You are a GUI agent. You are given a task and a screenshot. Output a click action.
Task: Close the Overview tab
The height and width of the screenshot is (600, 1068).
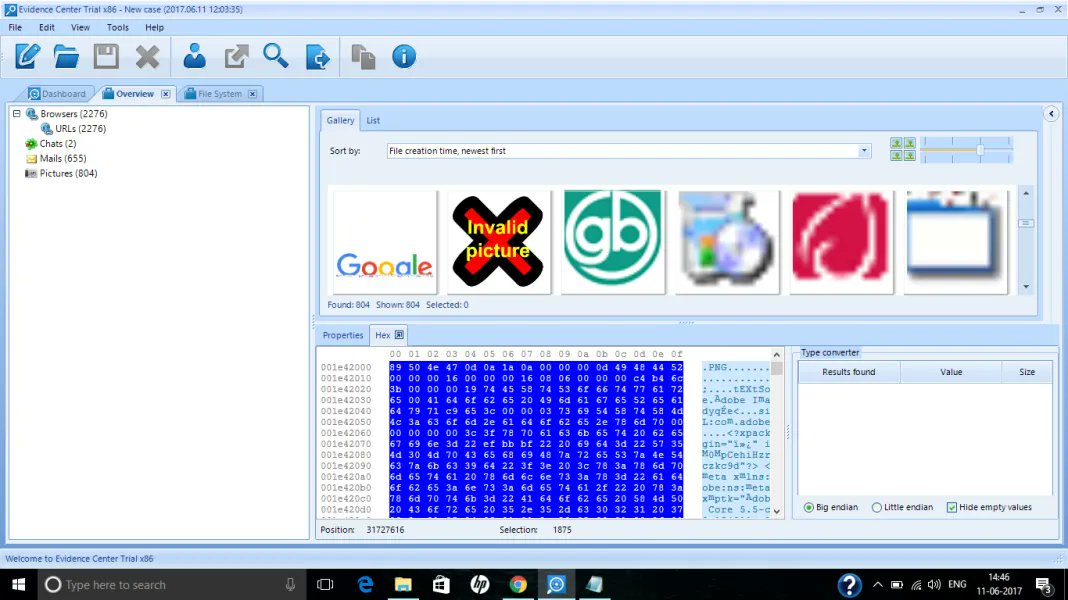click(166, 94)
